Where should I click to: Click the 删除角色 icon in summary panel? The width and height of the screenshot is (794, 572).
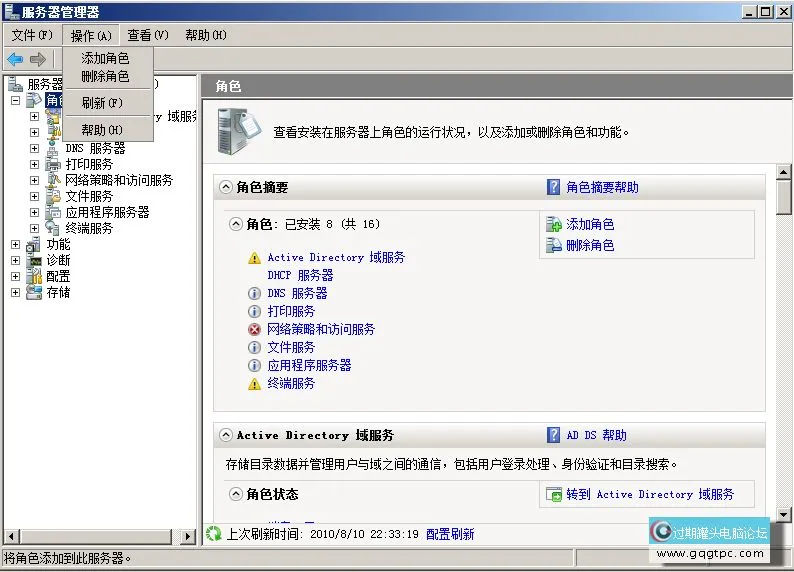(x=554, y=246)
